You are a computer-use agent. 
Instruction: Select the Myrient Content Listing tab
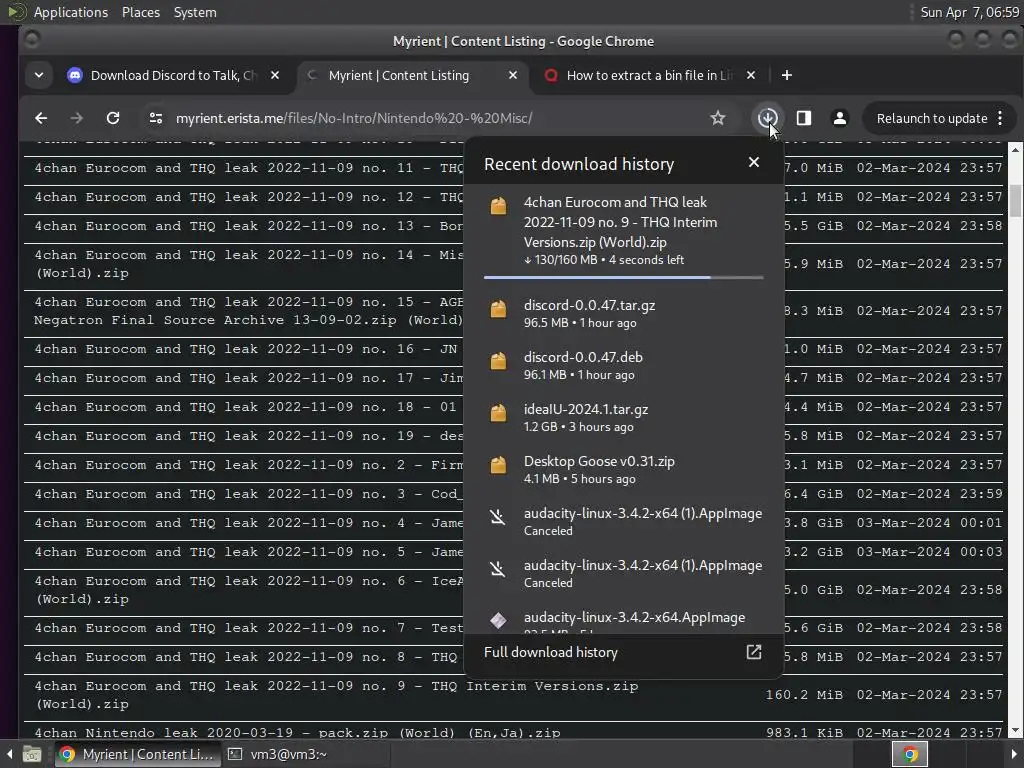point(412,76)
